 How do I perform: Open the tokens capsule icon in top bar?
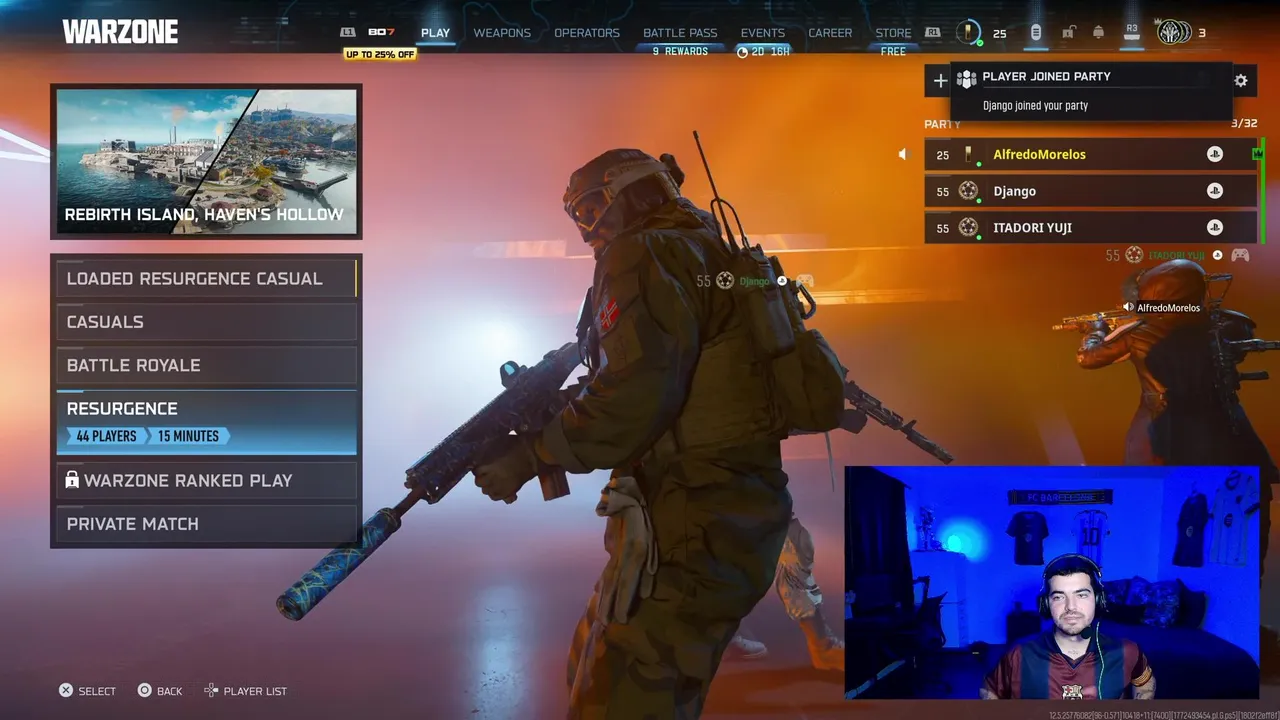coord(1036,33)
